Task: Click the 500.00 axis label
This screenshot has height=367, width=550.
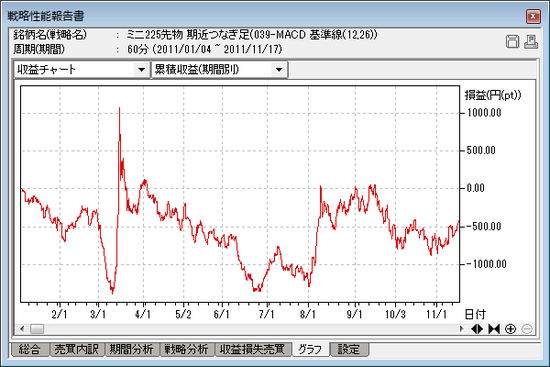Action: [x=481, y=150]
